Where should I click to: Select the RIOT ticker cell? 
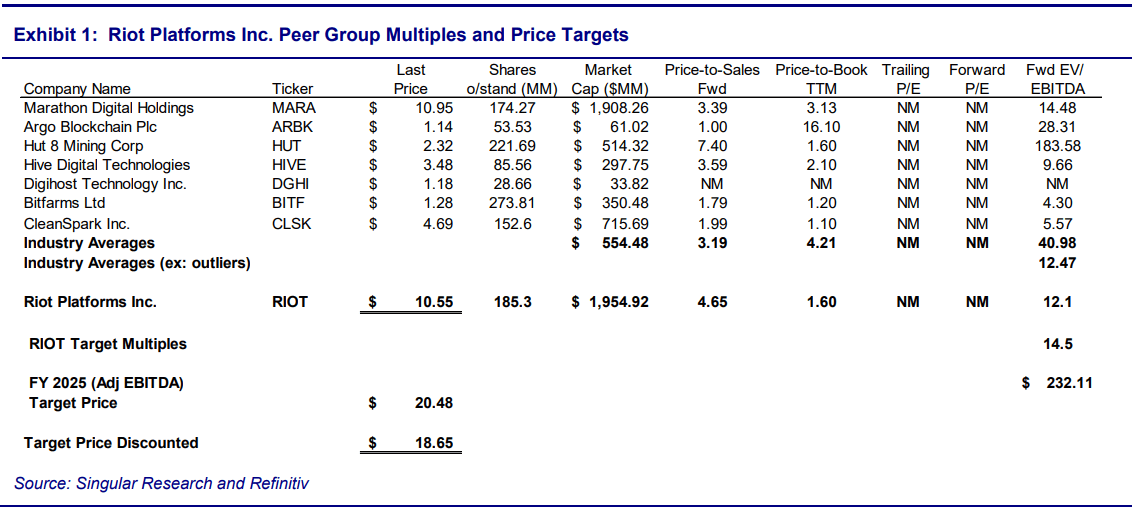pos(290,302)
